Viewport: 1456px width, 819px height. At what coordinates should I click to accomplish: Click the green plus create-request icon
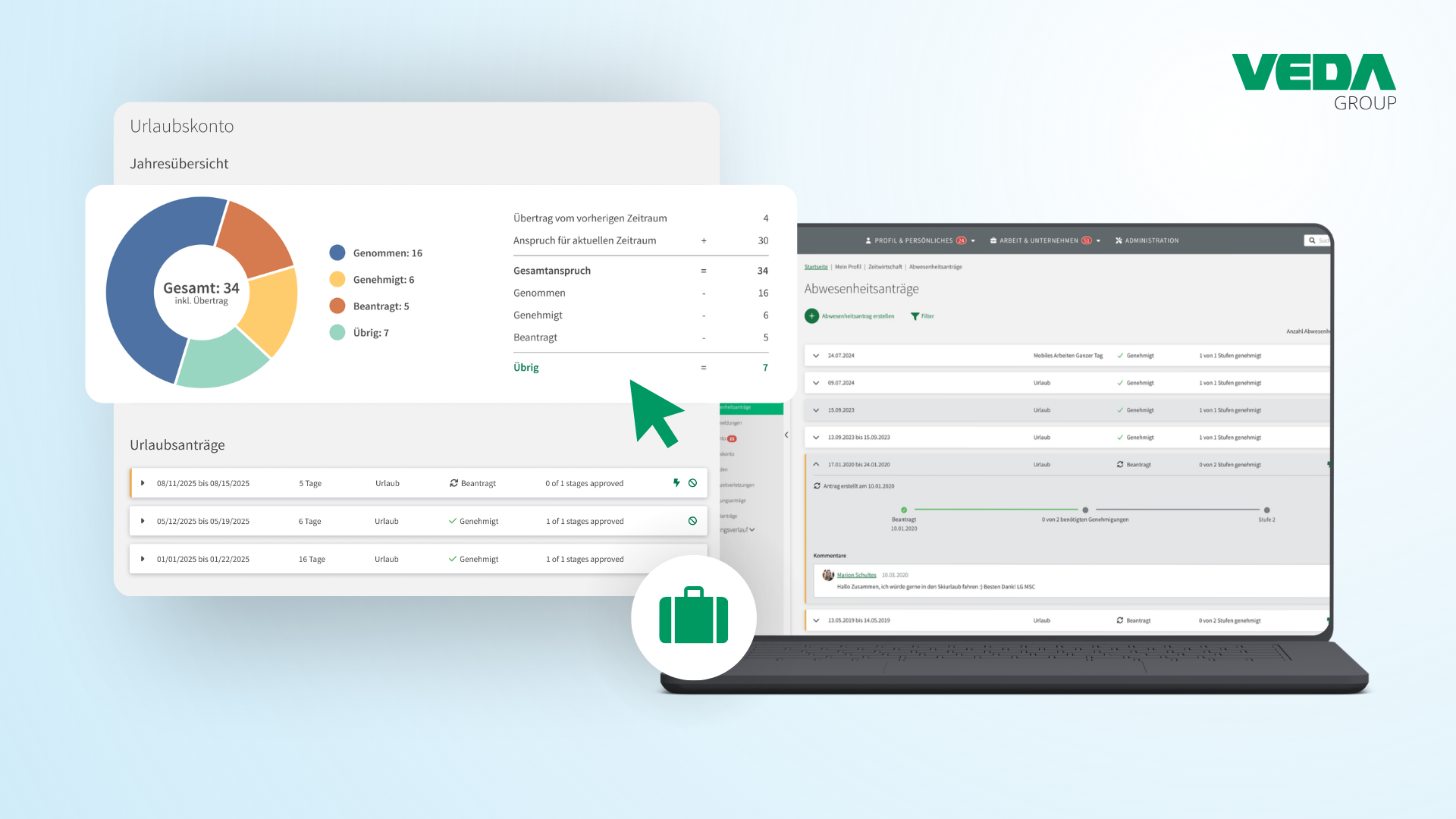811,316
